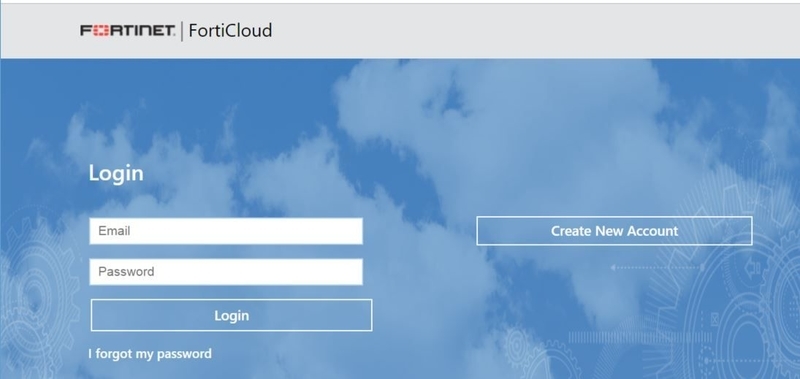This screenshot has width=800, height=379.
Task: Click the Login button
Action: [x=232, y=315]
